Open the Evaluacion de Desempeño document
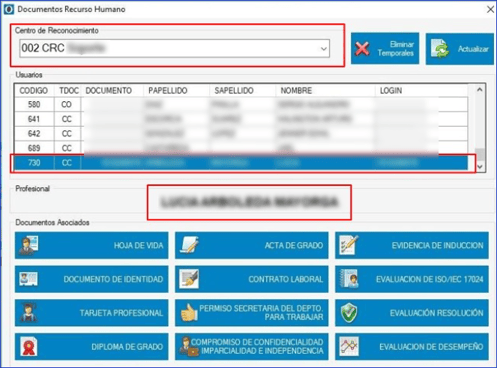The height and width of the screenshot is (368, 497). click(412, 347)
